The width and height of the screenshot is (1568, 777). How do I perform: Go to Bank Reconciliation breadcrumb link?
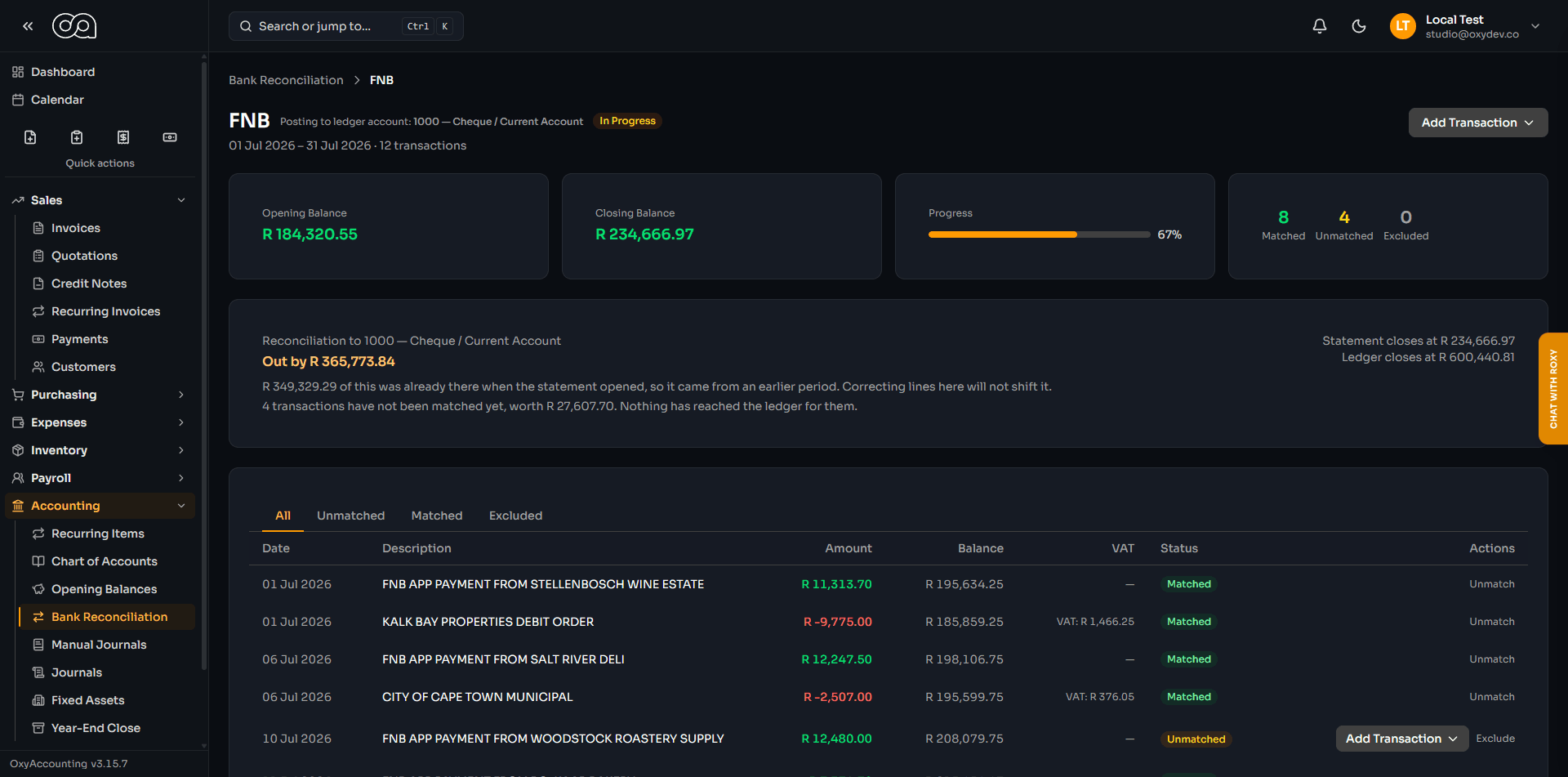[x=286, y=80]
